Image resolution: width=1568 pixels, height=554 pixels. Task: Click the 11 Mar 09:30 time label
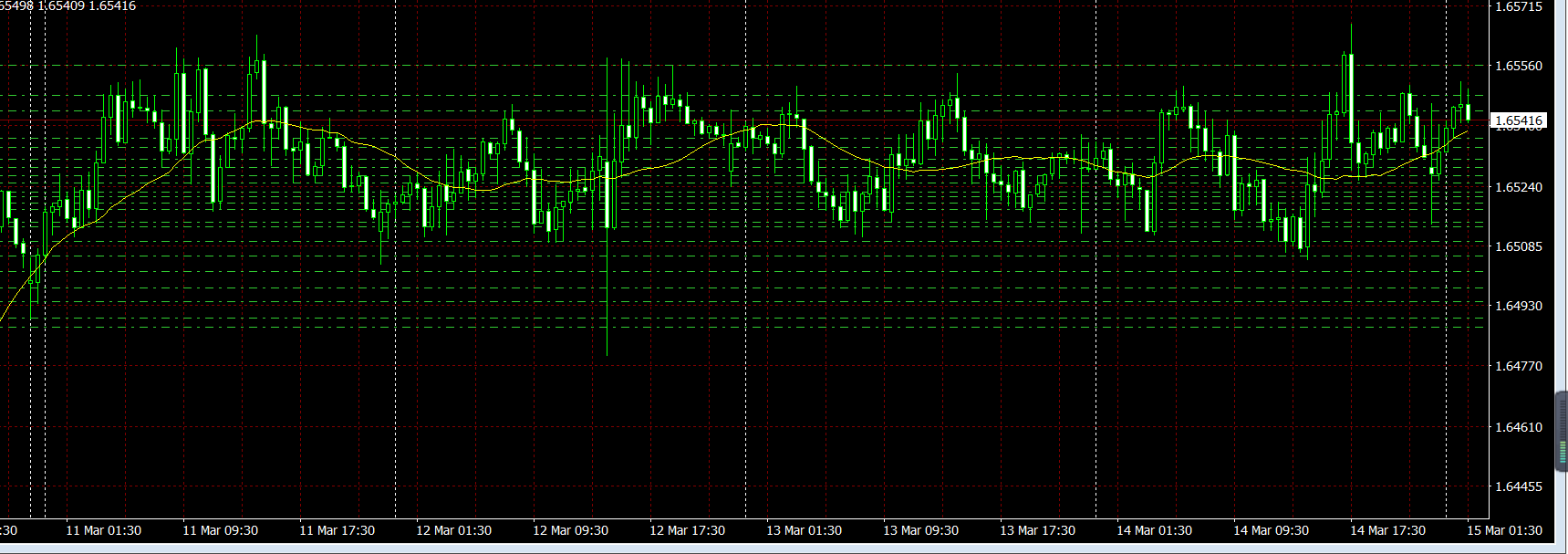221,530
